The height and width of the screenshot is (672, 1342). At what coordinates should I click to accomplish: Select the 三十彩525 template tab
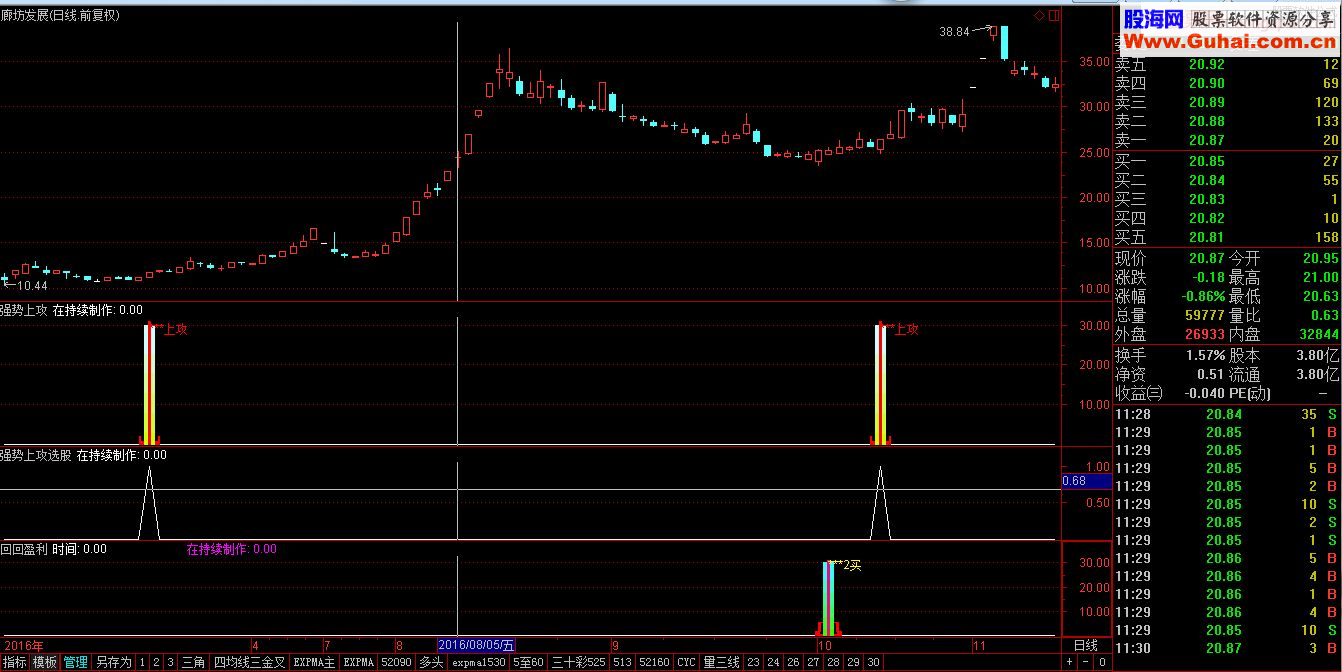[x=578, y=662]
